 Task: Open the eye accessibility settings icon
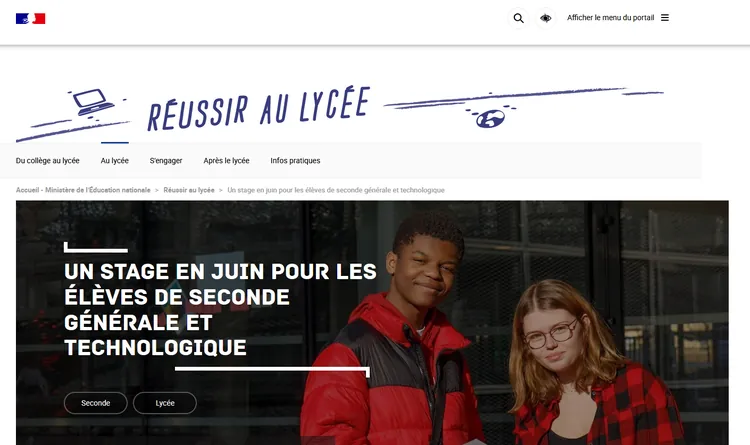point(546,18)
